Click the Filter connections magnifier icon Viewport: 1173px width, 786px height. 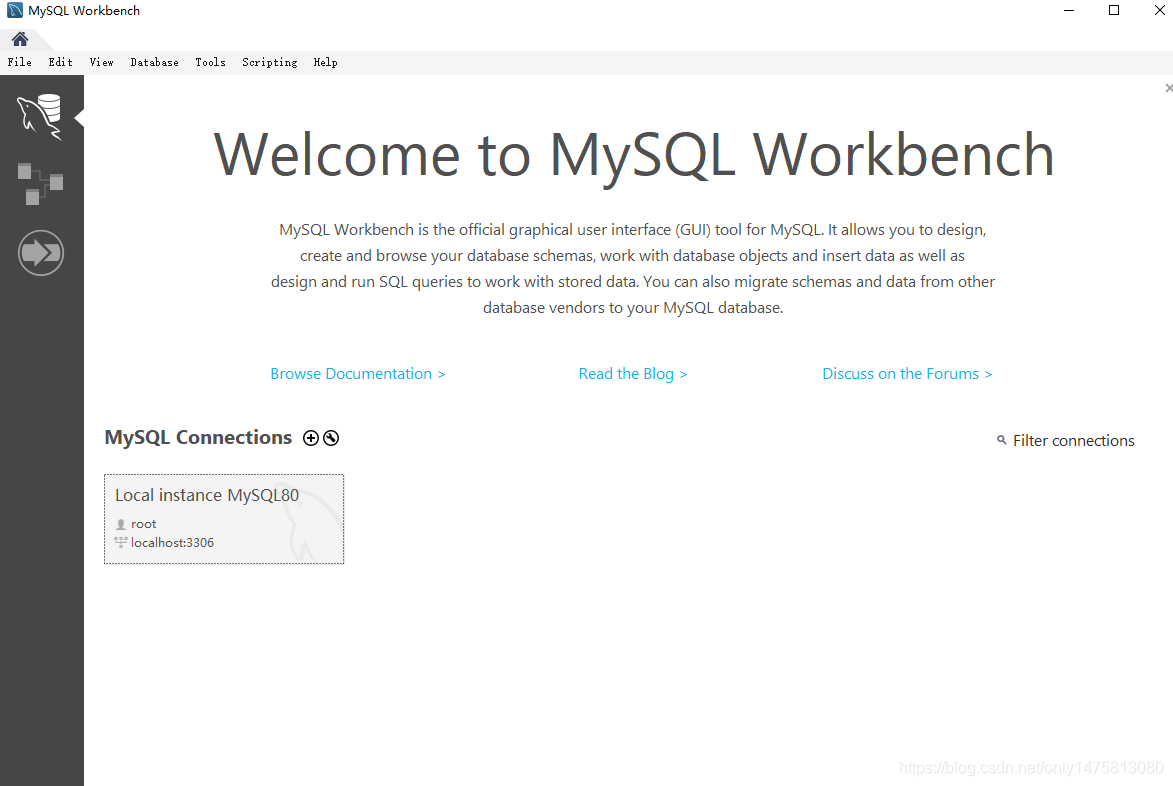[x=1001, y=440]
